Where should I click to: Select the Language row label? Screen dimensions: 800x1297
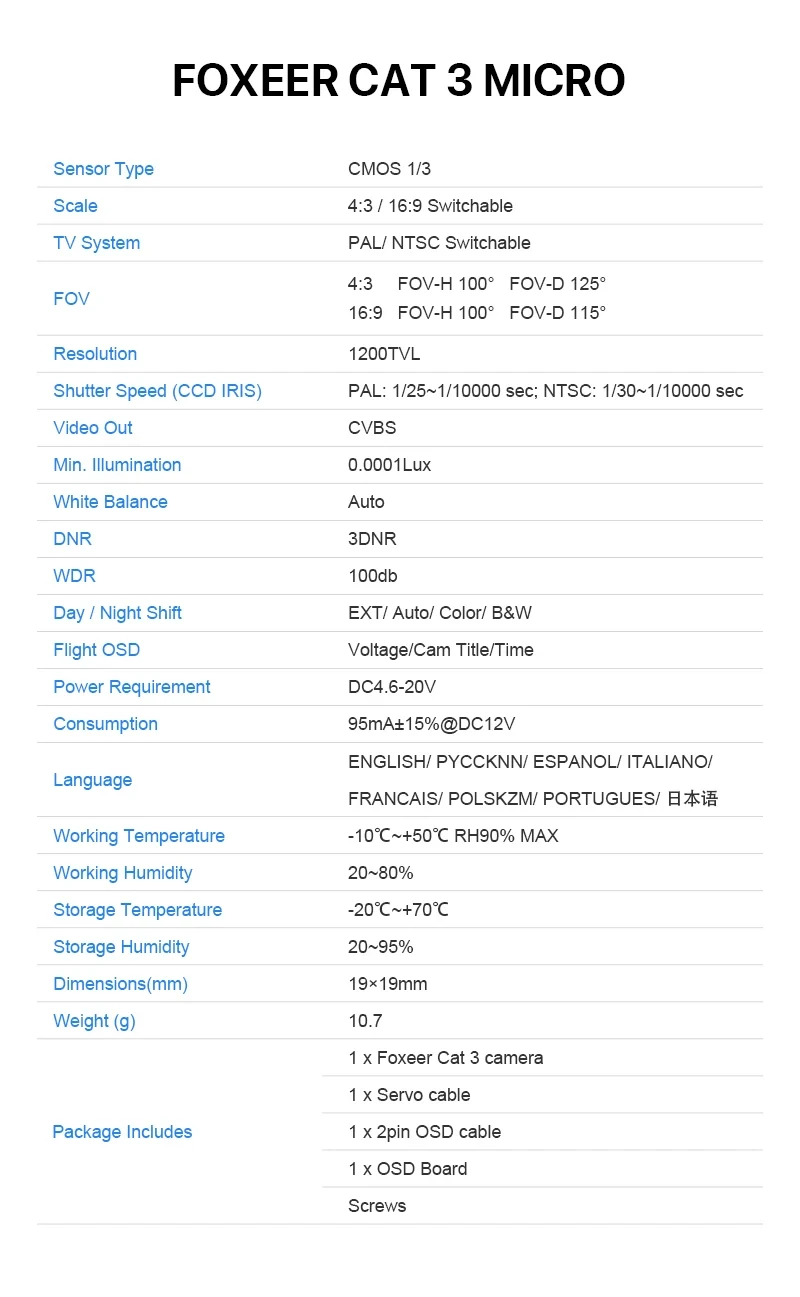tap(92, 780)
